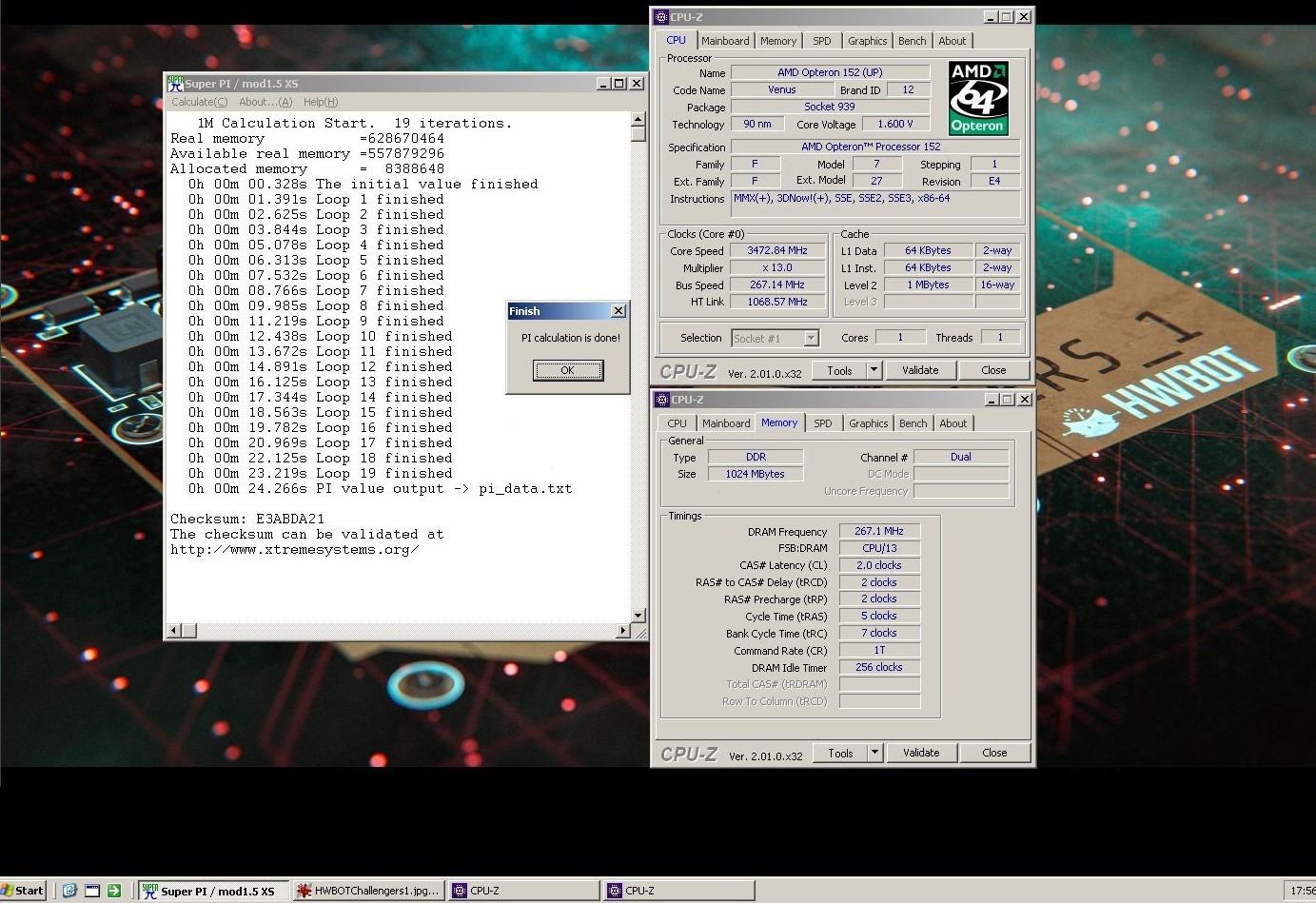1316x903 pixels.
Task: Select About tab in lower CPU-Z window
Action: point(953,423)
